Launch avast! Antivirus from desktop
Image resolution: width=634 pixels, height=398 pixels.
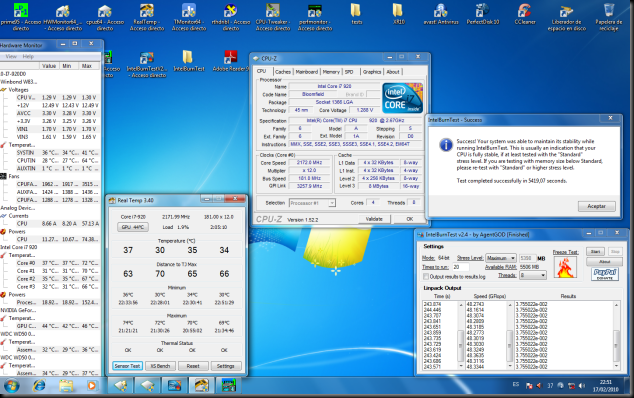click(x=441, y=14)
